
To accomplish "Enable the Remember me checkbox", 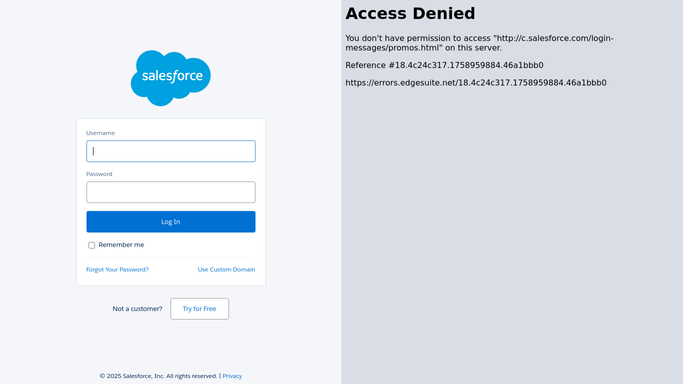I will (x=91, y=245).
